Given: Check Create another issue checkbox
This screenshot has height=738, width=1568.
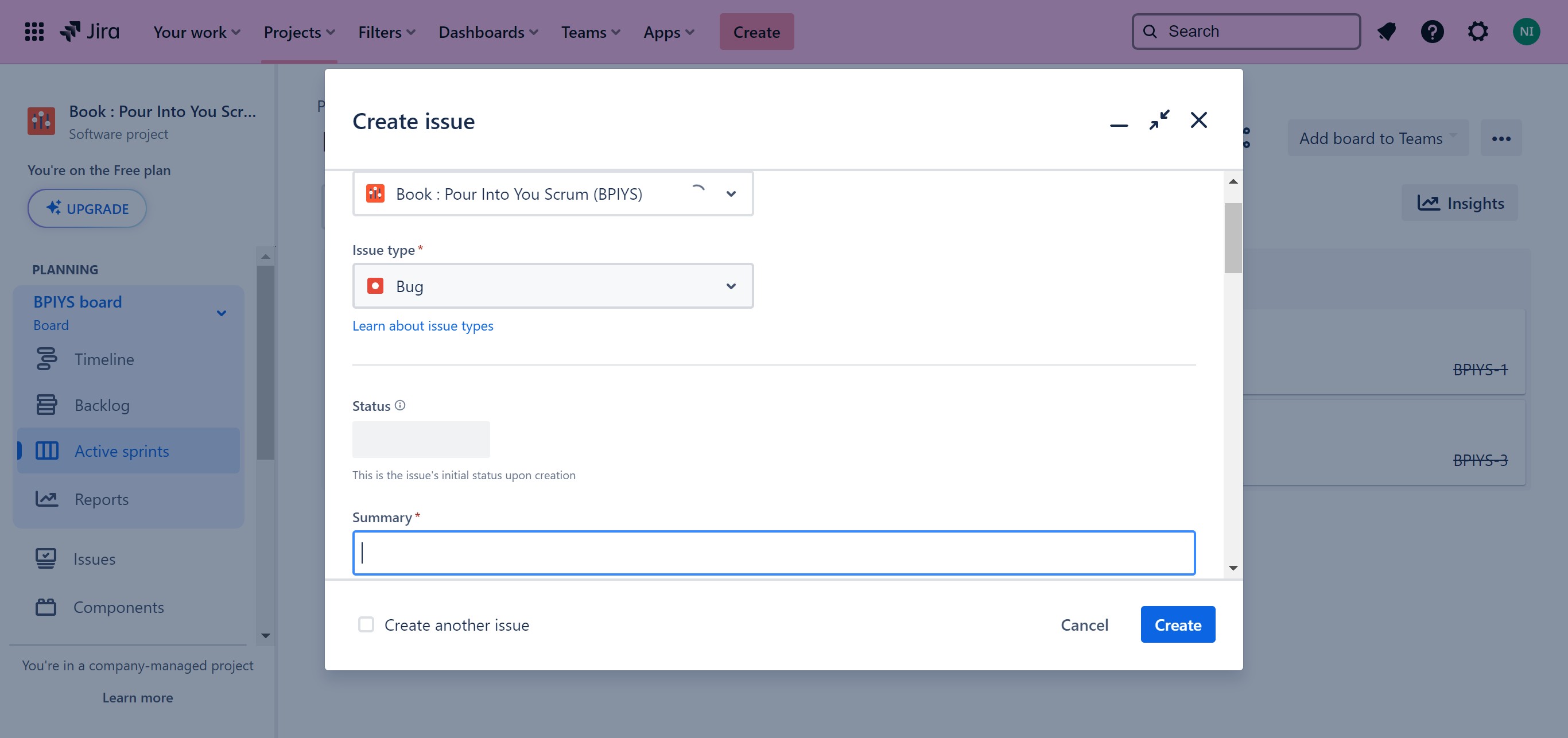Looking at the screenshot, I should (x=366, y=624).
